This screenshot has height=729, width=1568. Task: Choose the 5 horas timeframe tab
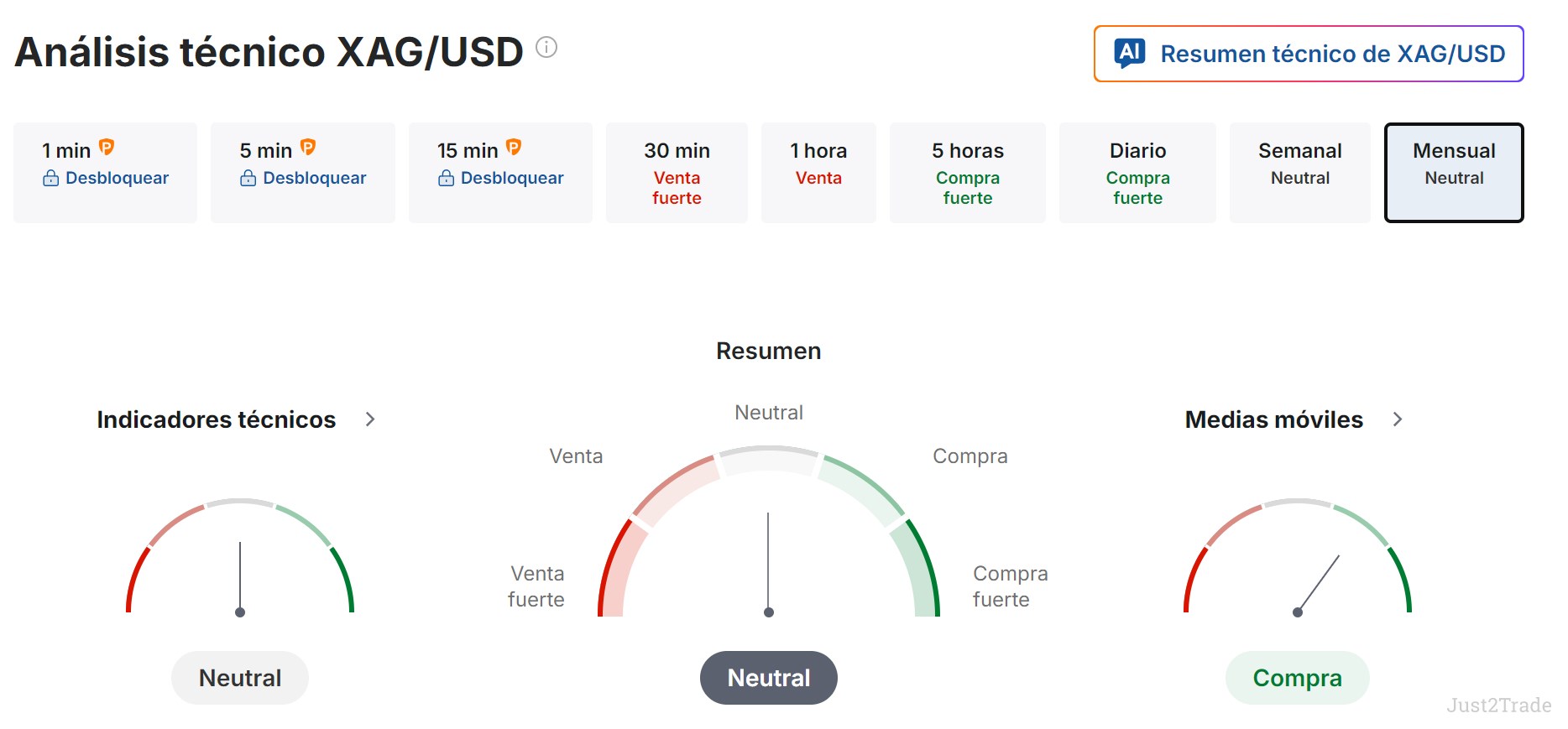point(968,173)
